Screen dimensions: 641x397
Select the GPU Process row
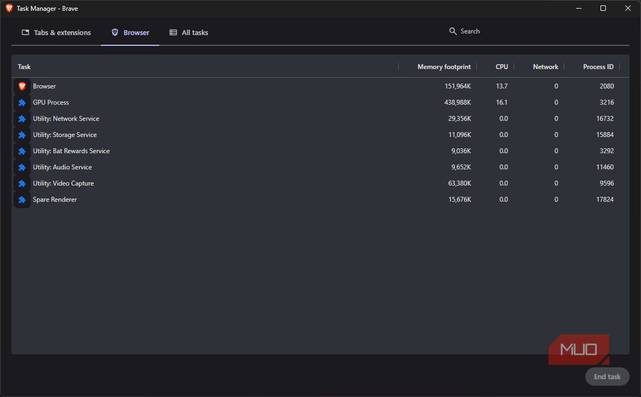point(320,102)
